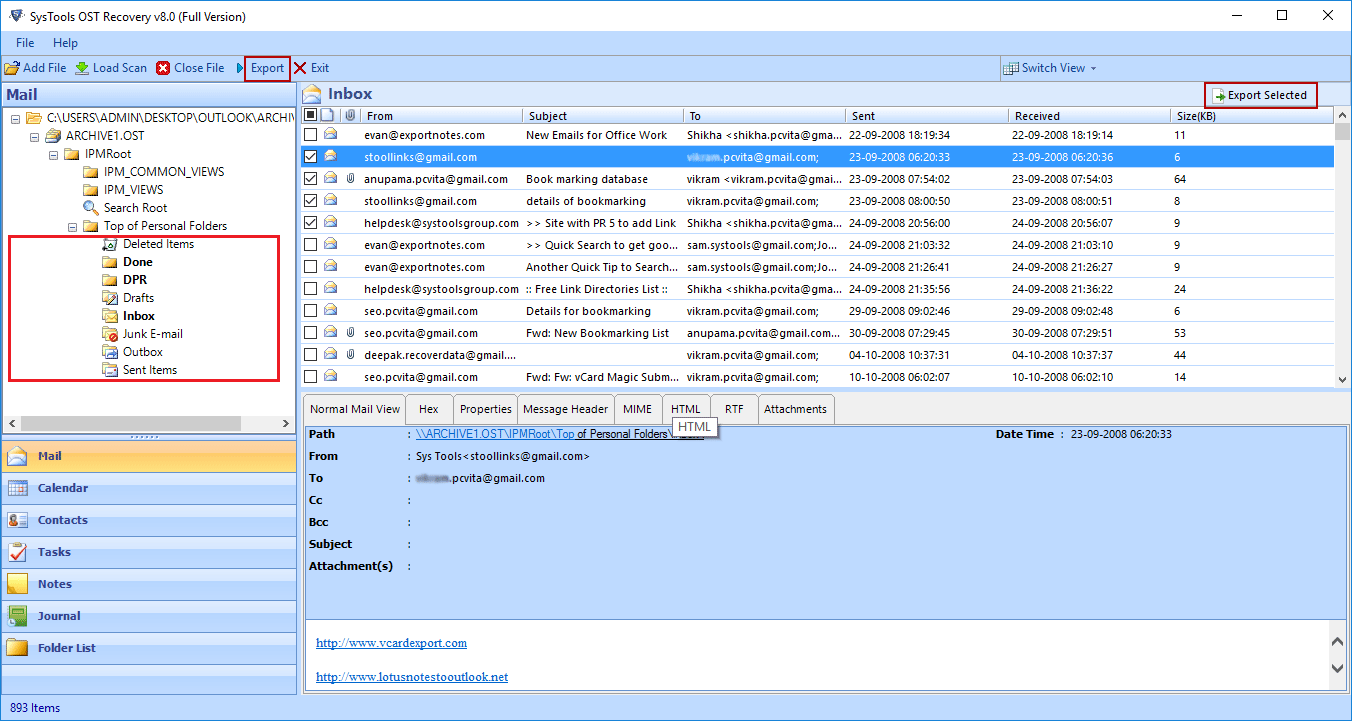
Task: Click the Close File toolbar icon
Action: pos(190,68)
